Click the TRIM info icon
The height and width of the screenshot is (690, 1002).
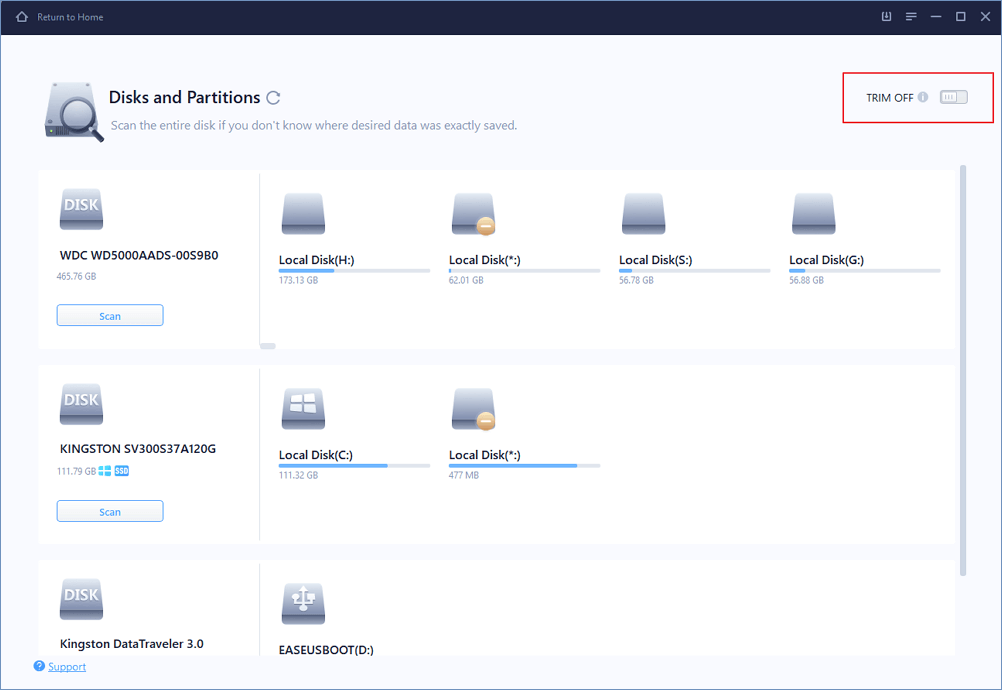(x=923, y=97)
